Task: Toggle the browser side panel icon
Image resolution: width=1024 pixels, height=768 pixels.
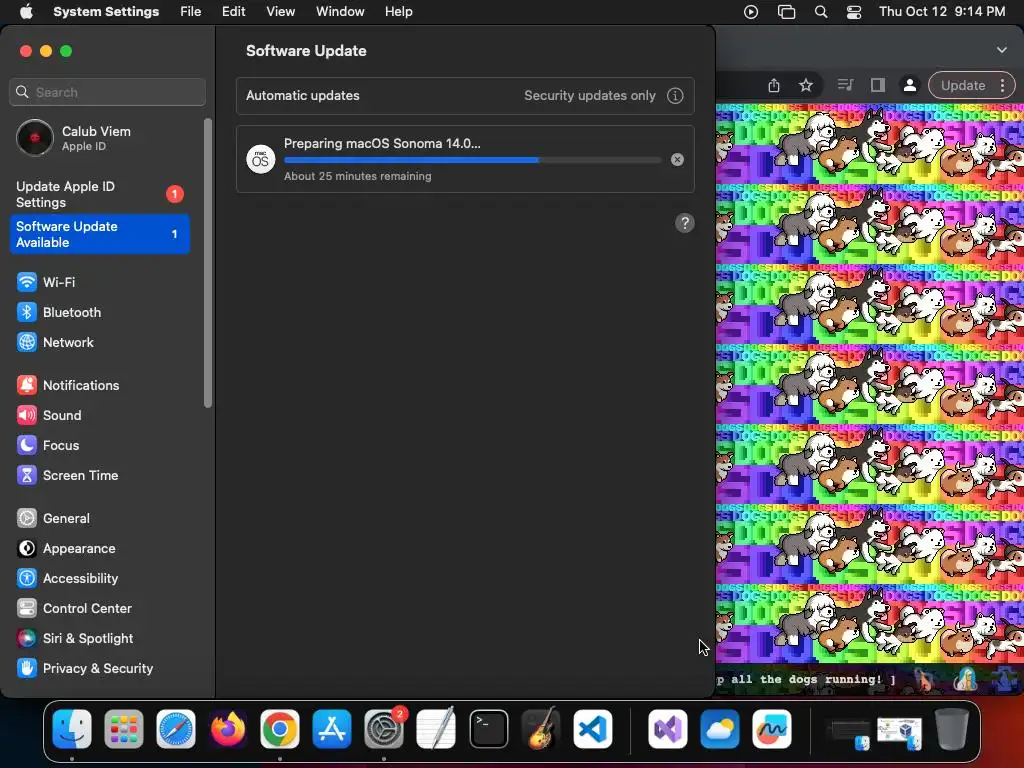Action: [x=878, y=86]
